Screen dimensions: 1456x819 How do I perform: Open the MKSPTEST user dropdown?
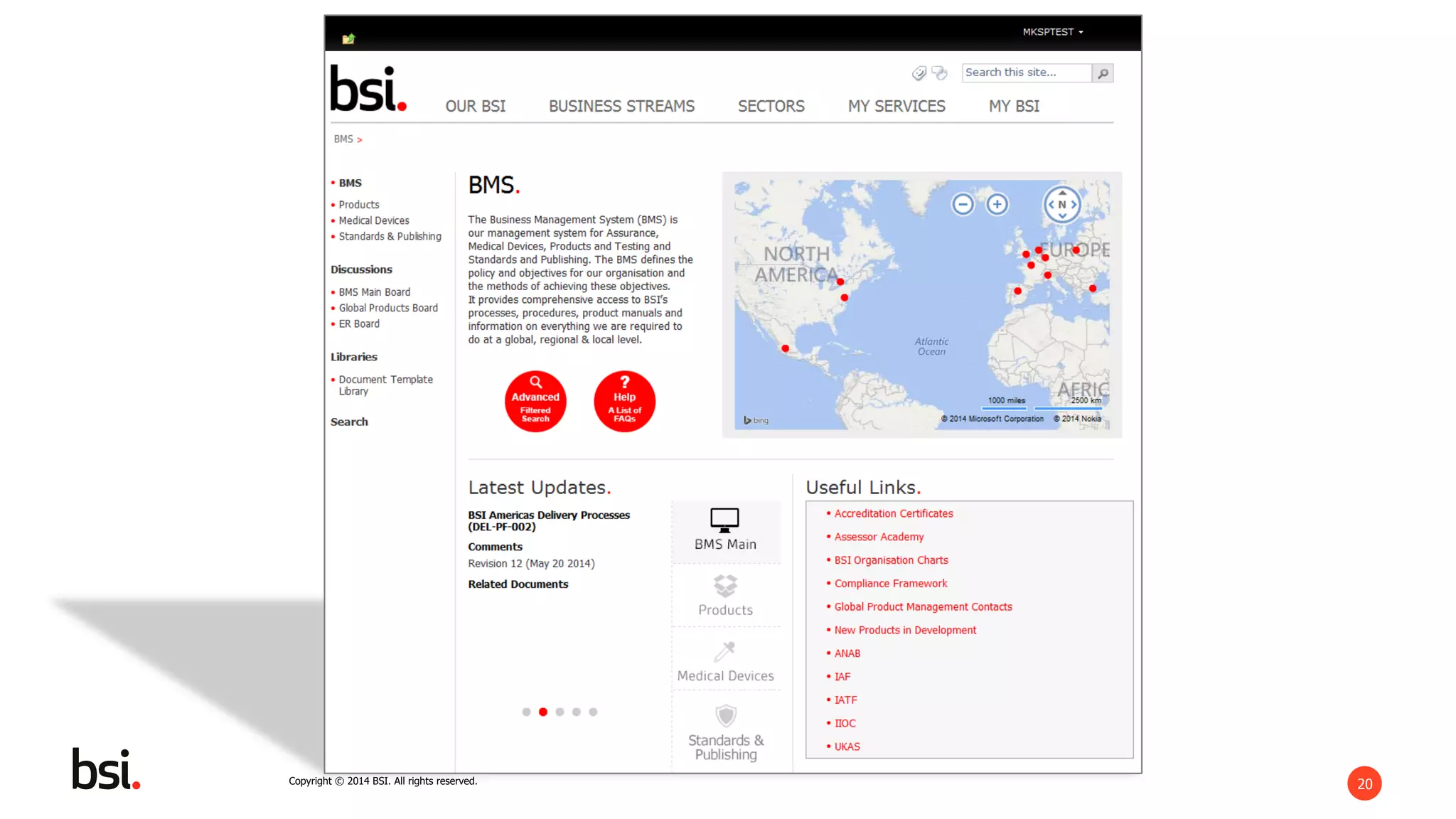coord(1053,32)
